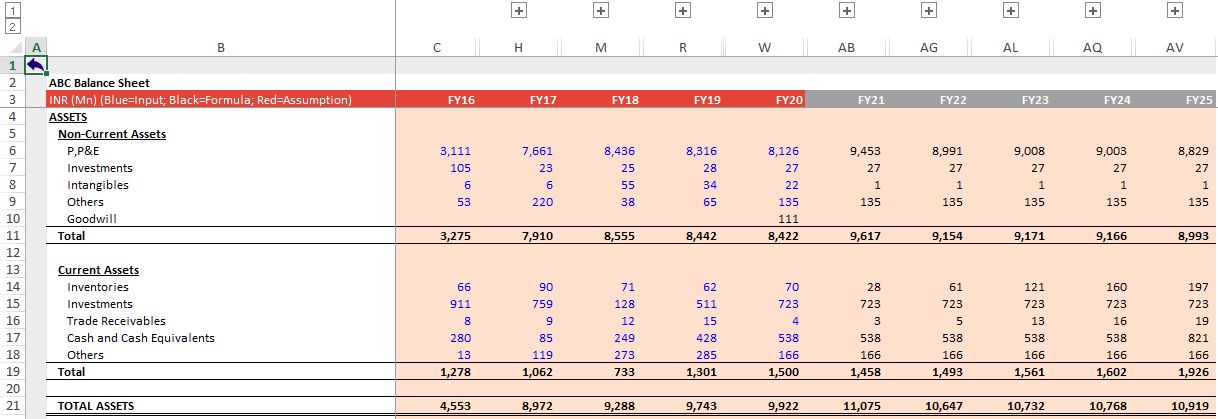1218x419 pixels.
Task: Select row 11 header
Action: point(13,236)
